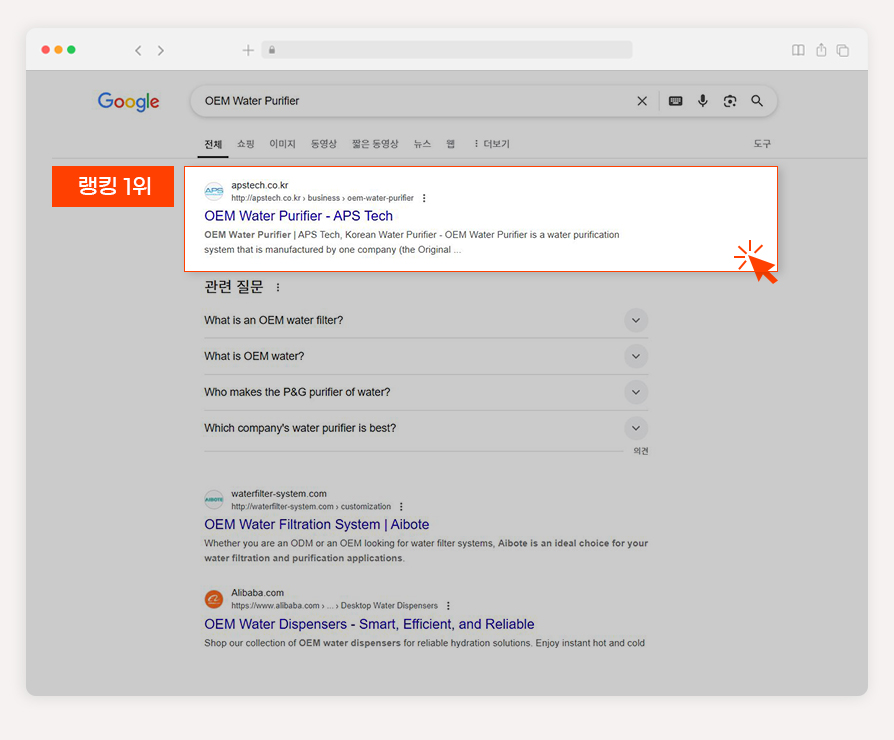Switch to the 이미지 search tab
This screenshot has width=894, height=740.
(x=282, y=144)
